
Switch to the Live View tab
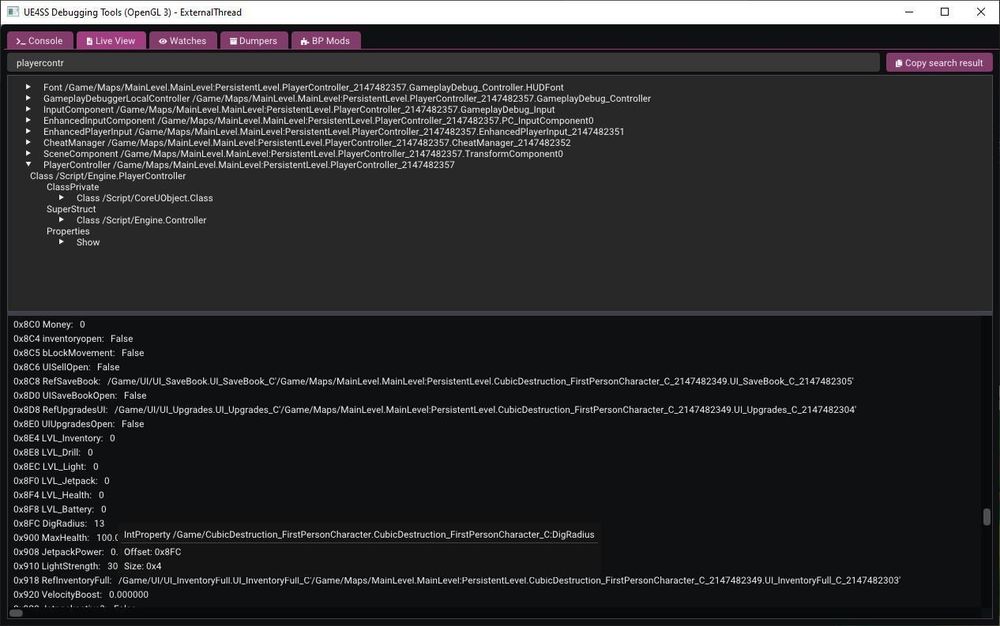coord(111,41)
